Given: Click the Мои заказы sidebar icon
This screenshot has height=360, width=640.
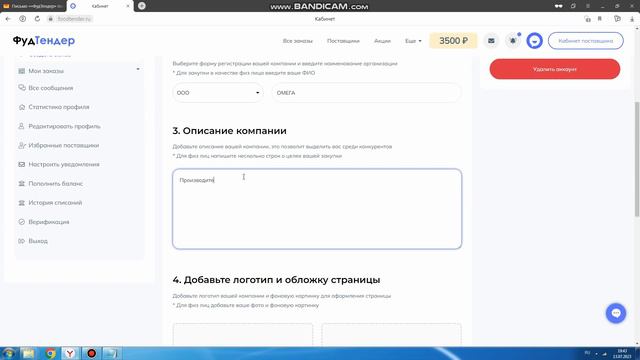Looking at the screenshot, I should (22, 71).
